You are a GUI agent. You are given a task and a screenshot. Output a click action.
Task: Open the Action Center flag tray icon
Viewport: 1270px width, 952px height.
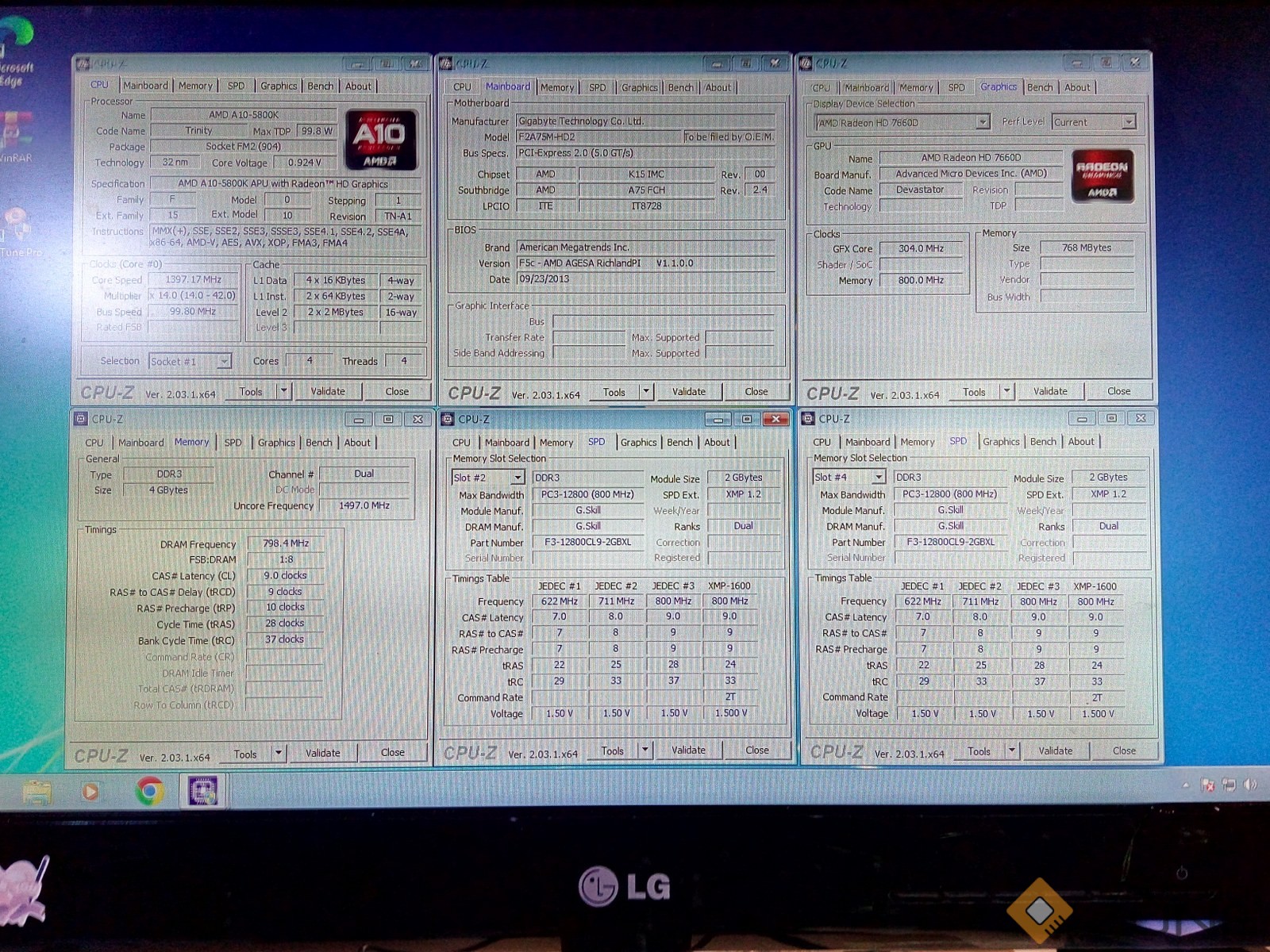tap(1207, 785)
